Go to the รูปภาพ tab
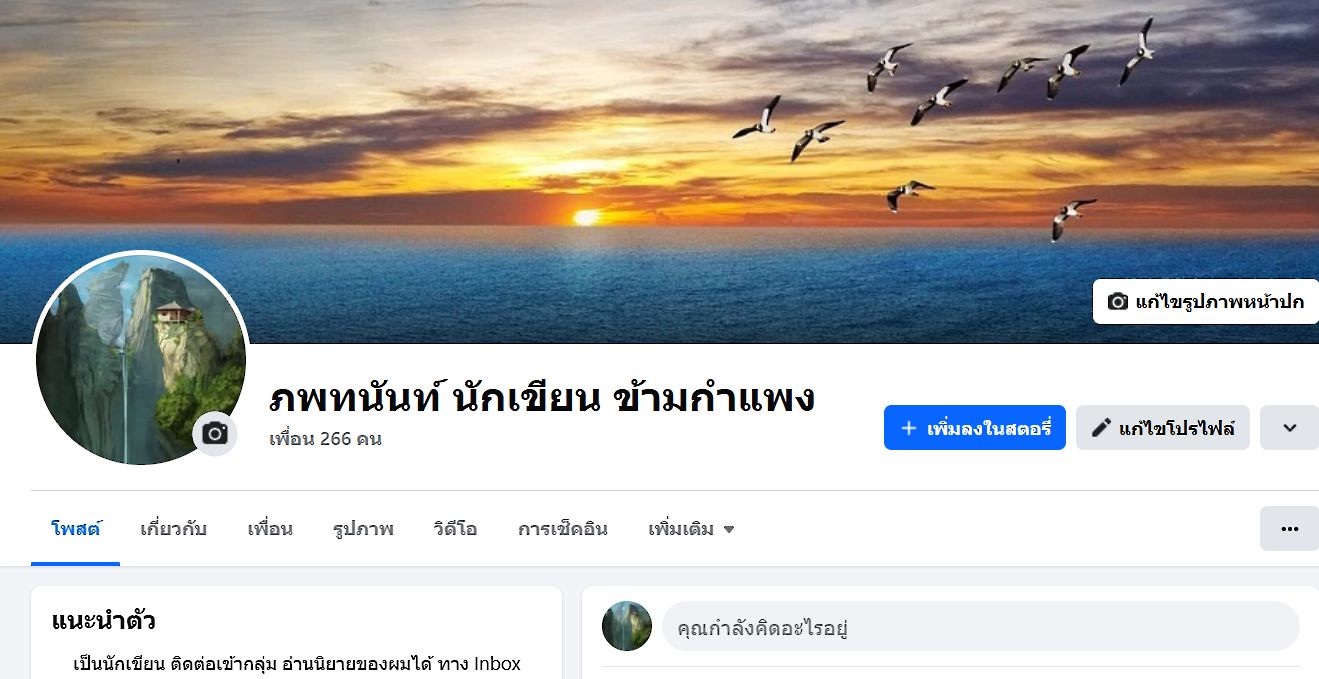Image resolution: width=1319 pixels, height=679 pixels. pyautogui.click(x=363, y=529)
